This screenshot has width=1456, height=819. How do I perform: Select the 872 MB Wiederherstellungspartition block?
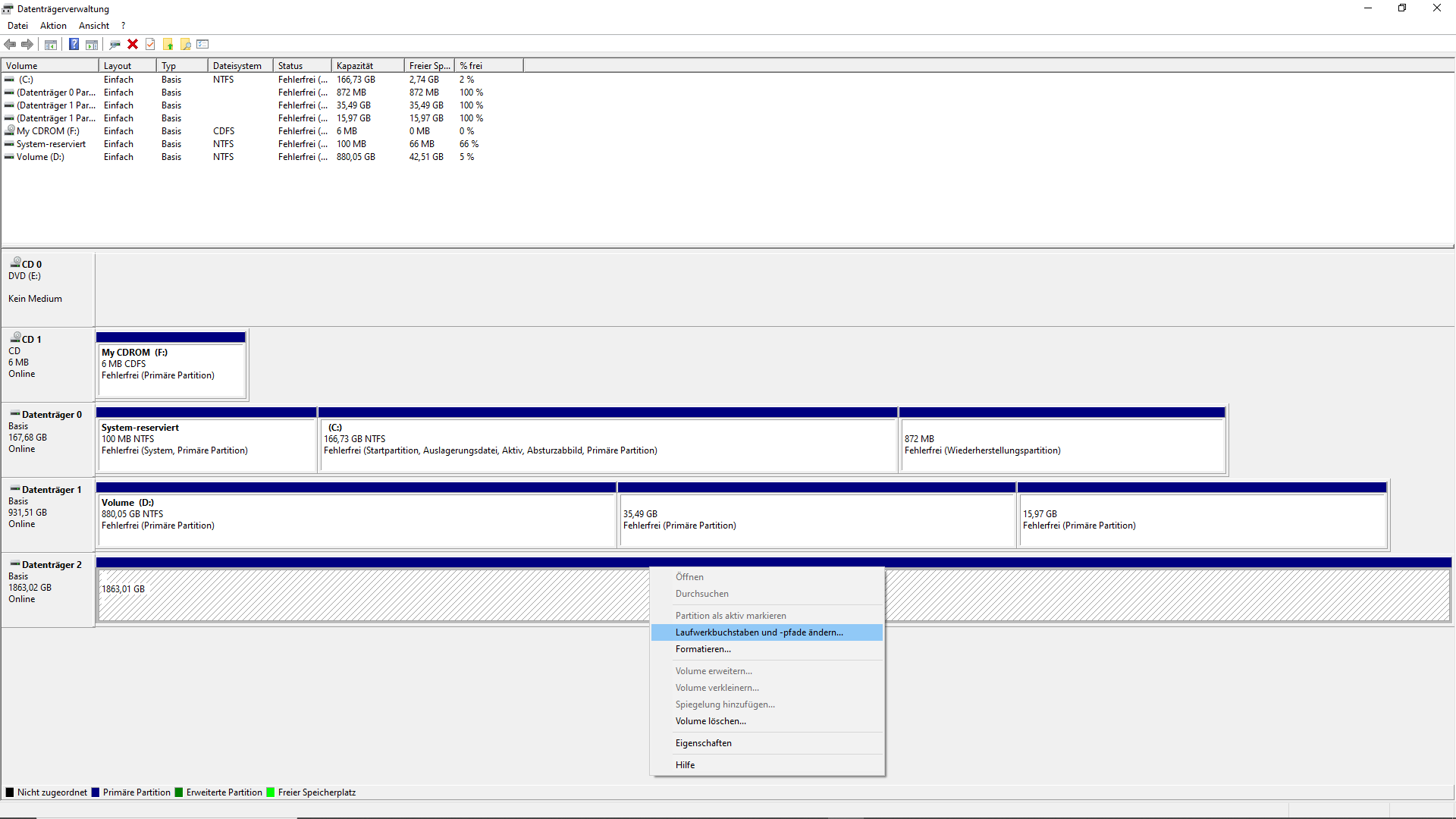click(x=1062, y=440)
